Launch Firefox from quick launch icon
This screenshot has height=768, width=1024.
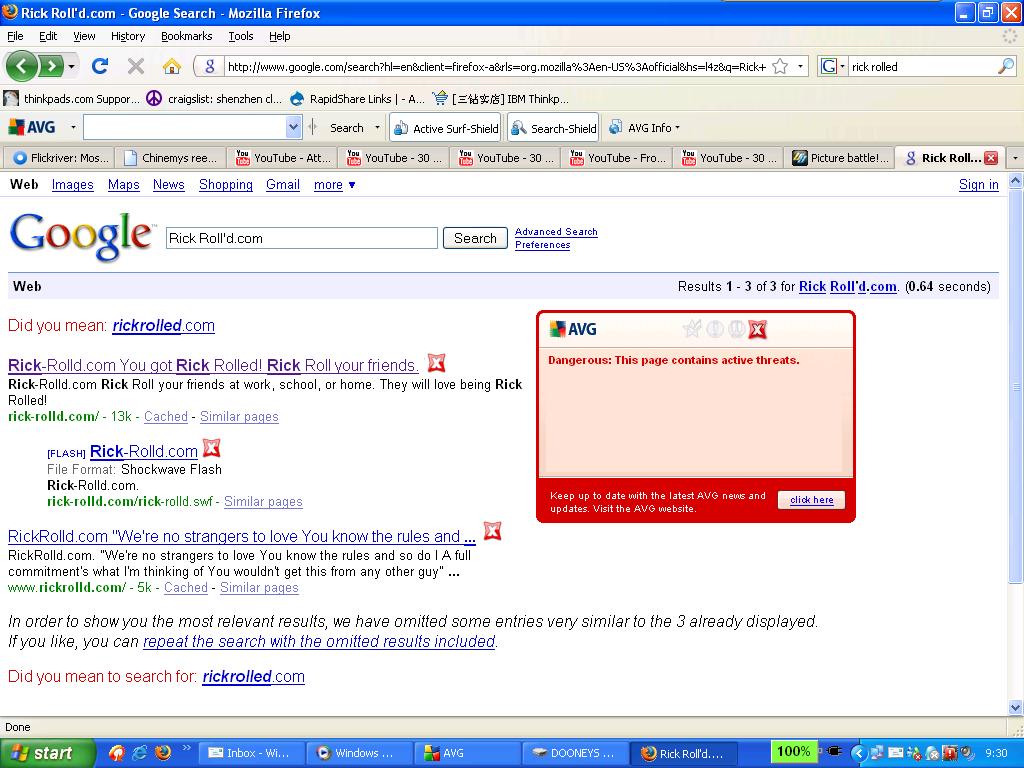[163, 753]
